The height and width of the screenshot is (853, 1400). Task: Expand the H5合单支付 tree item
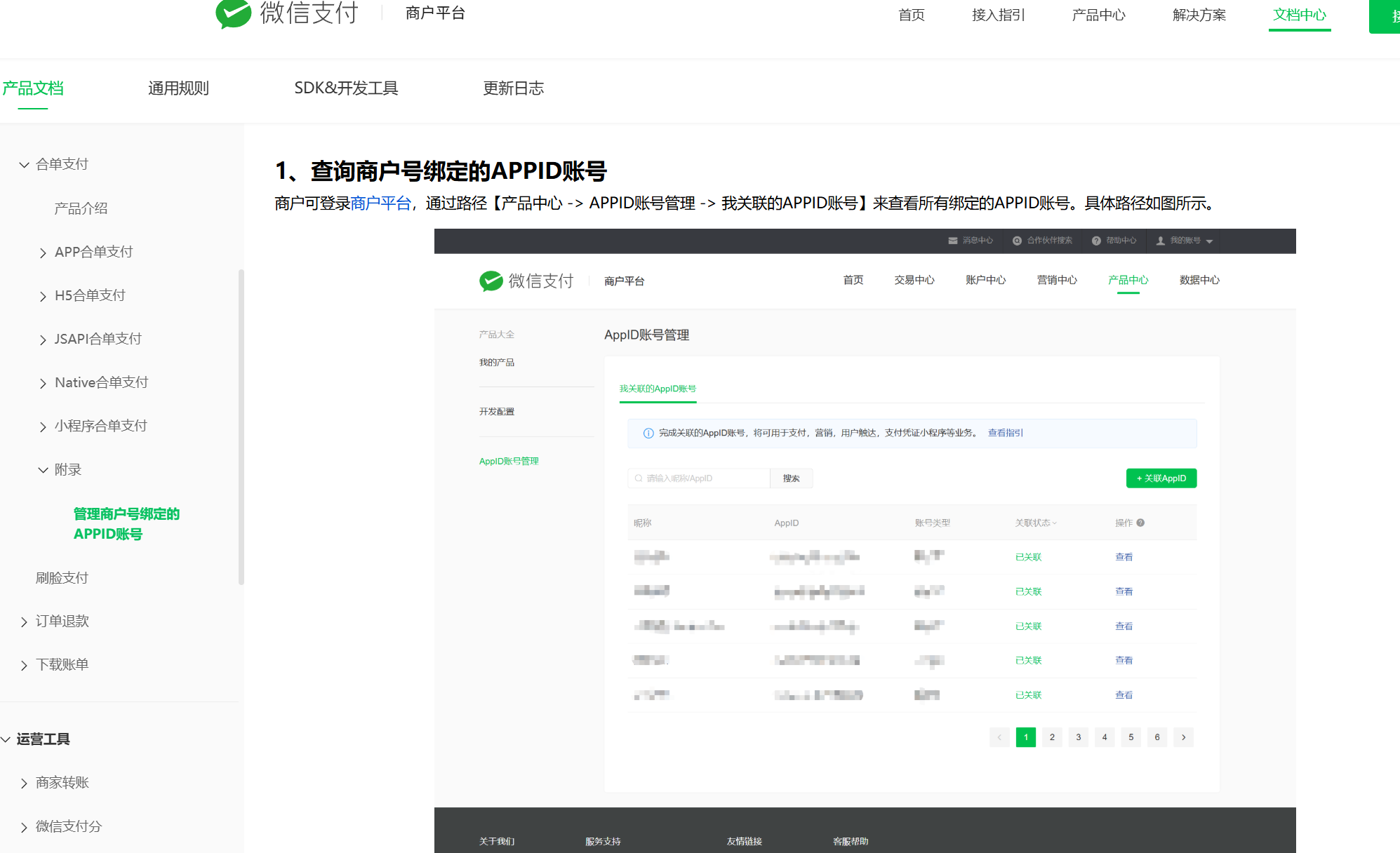[90, 296]
